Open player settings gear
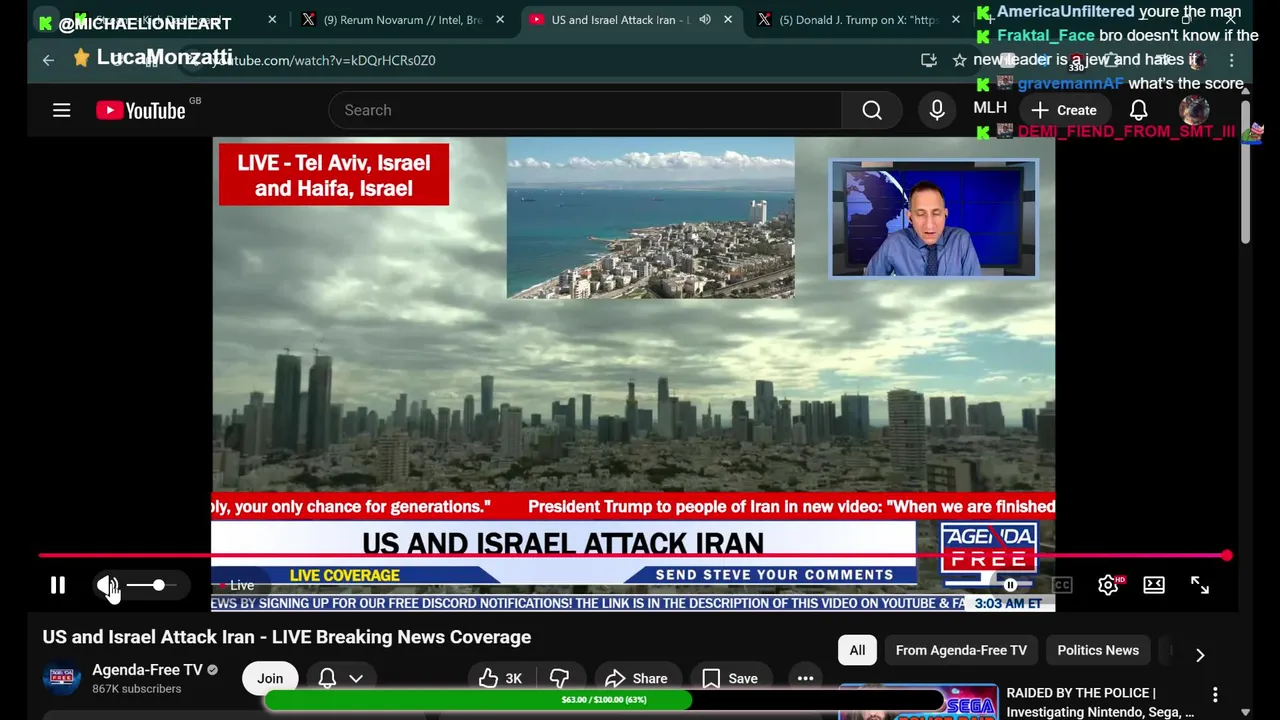1280x720 pixels. tap(1108, 585)
